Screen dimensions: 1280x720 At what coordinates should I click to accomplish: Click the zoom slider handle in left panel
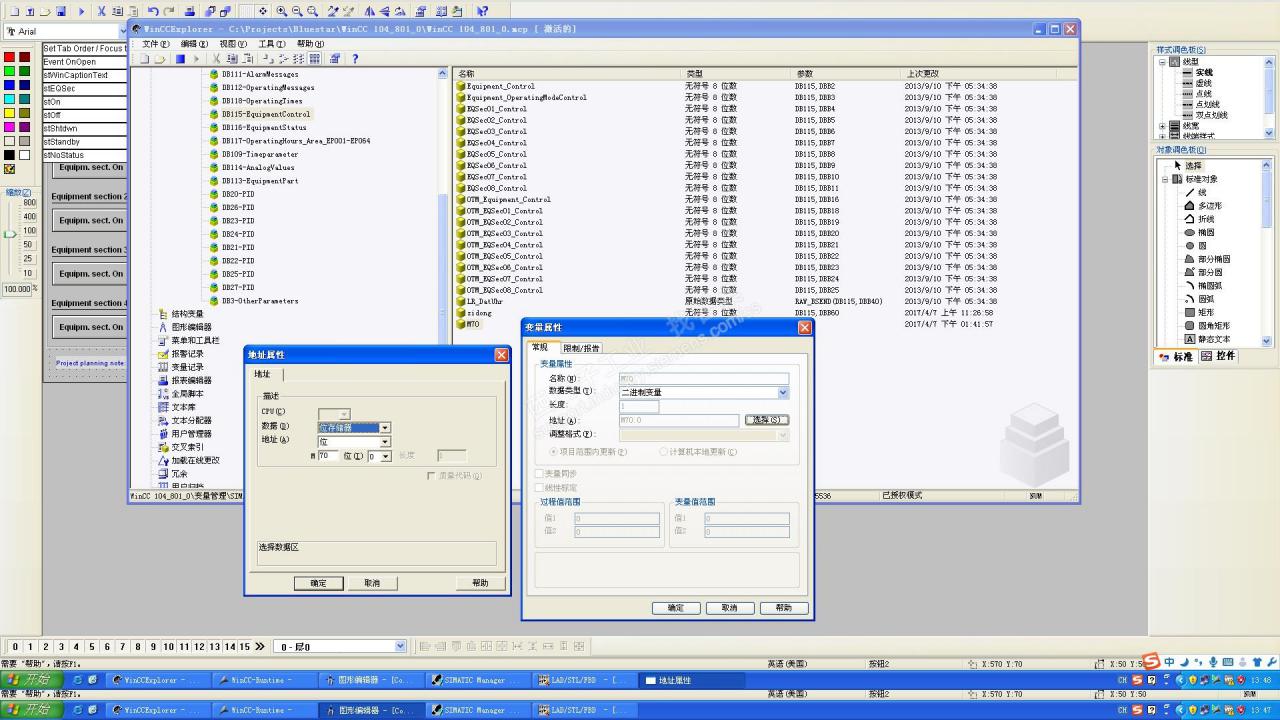[9, 235]
